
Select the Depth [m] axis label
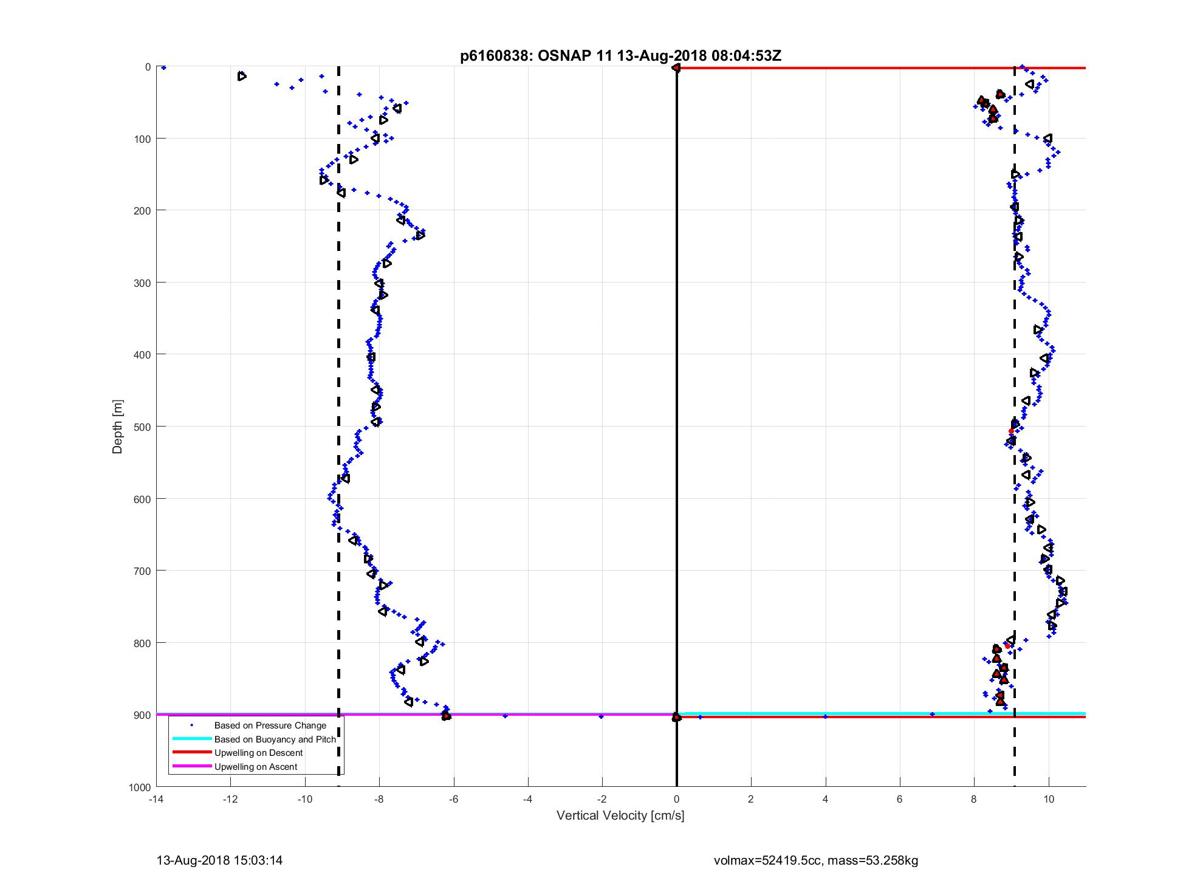point(118,427)
